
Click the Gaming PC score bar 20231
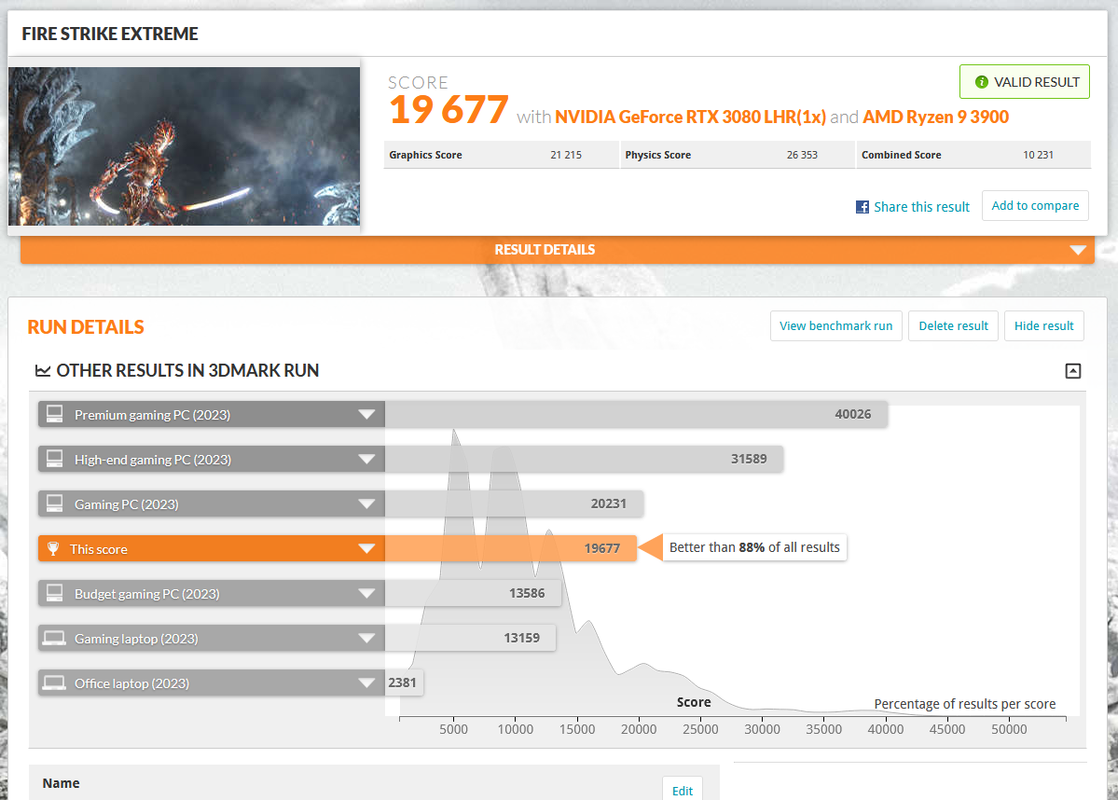(514, 504)
